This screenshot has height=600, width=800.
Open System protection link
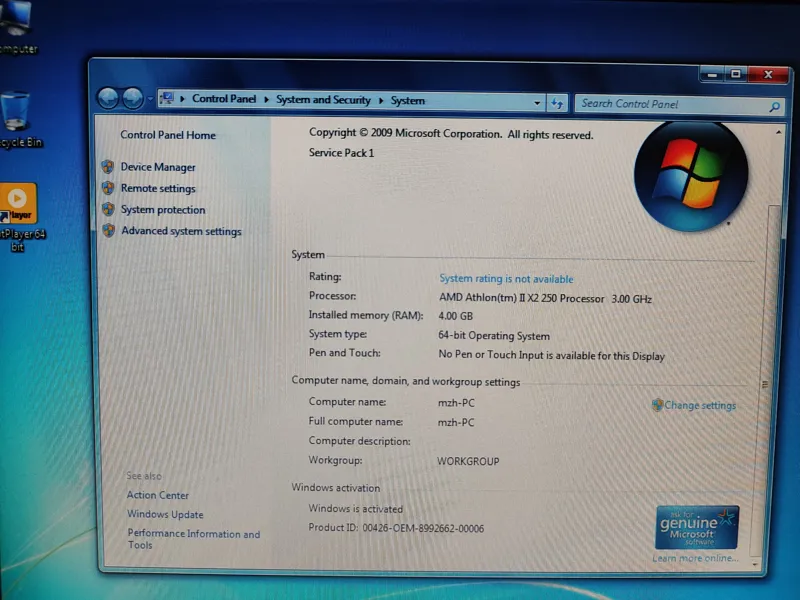pyautogui.click(x=163, y=210)
